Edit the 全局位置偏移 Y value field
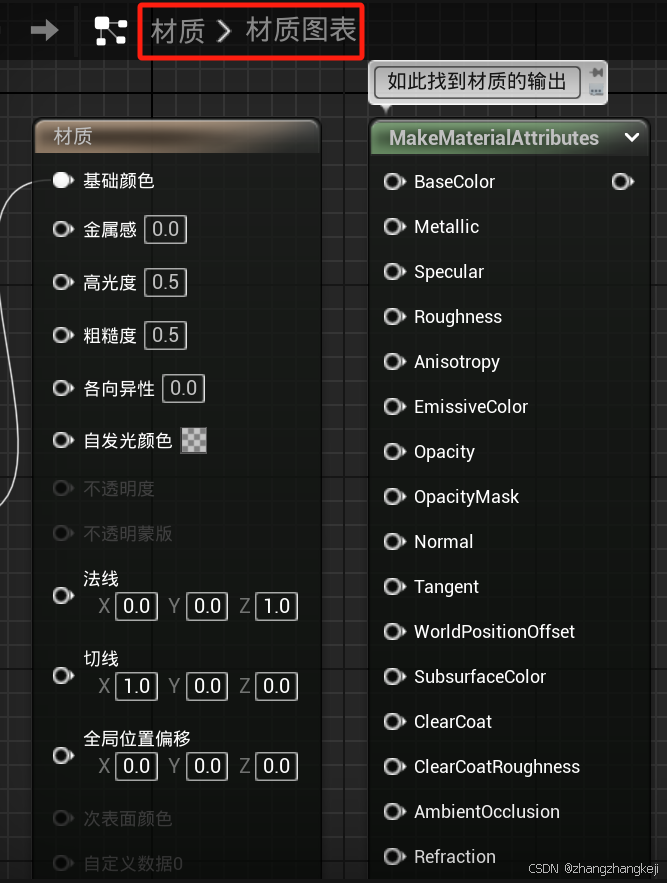Screen dimensions: 667x883 [207, 766]
